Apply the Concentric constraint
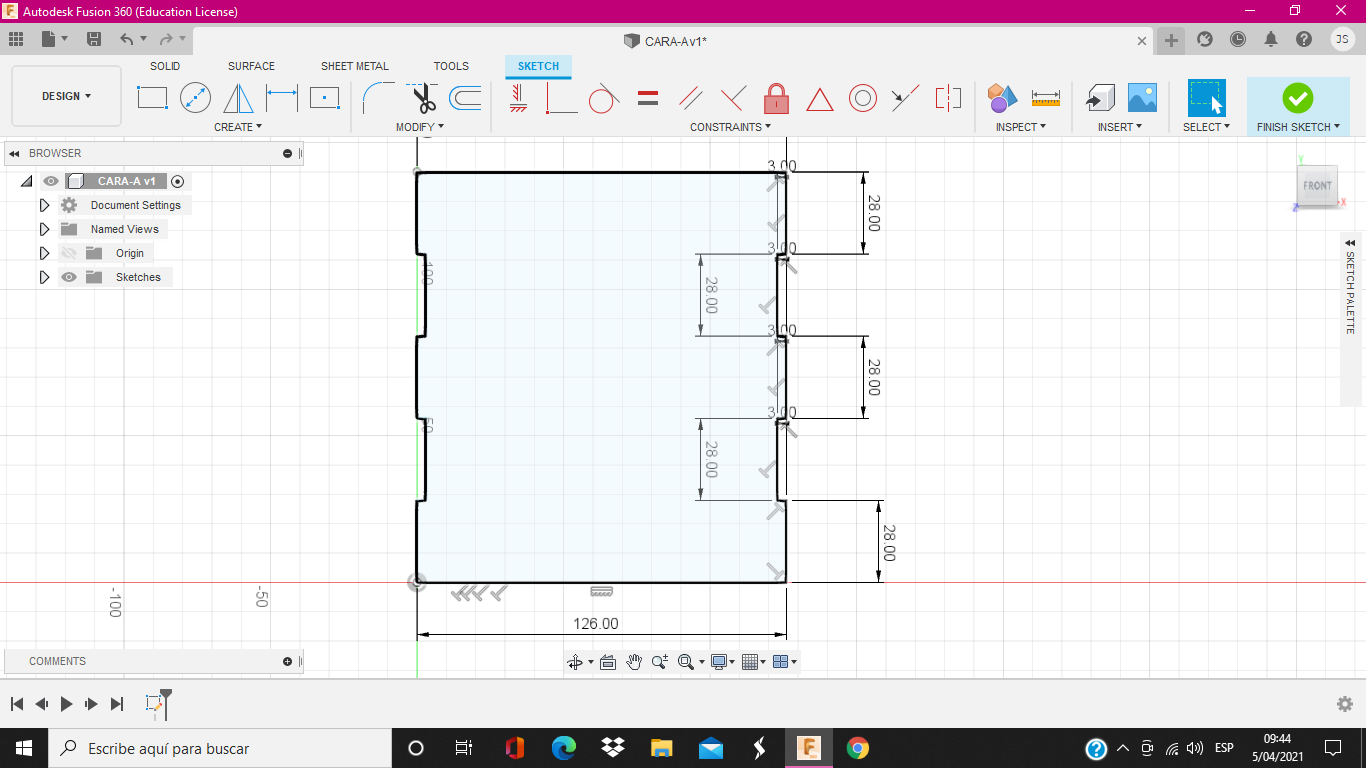1366x768 pixels. 863,98
